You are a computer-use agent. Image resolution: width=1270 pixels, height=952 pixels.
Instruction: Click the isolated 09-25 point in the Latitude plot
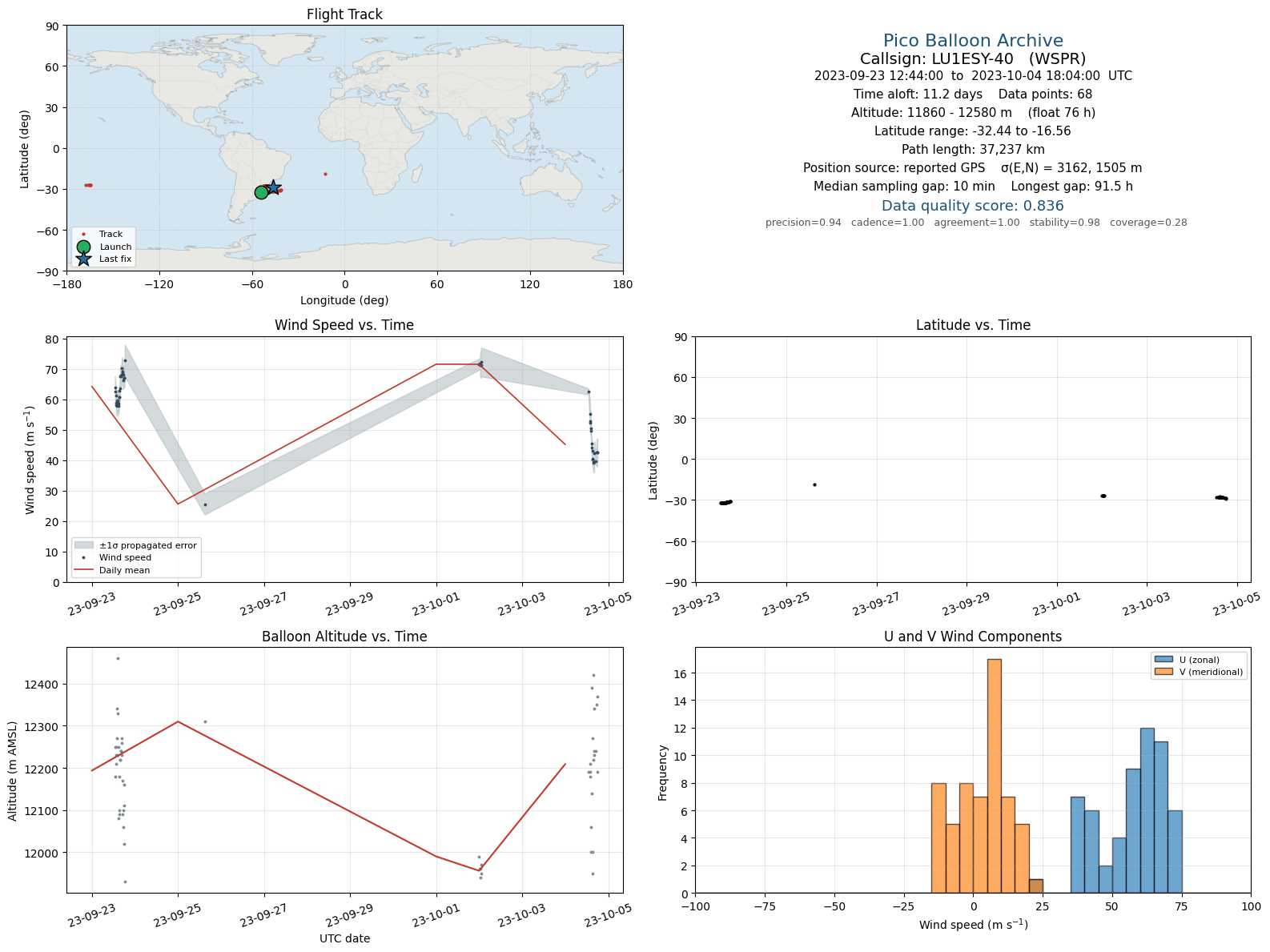[x=814, y=484]
